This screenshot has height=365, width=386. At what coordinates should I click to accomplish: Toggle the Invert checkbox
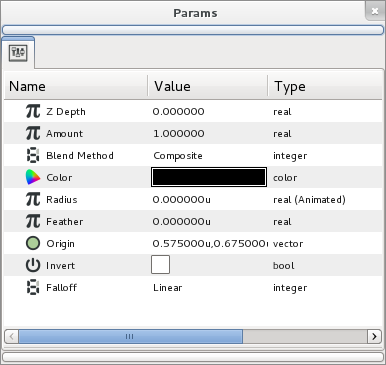160,265
